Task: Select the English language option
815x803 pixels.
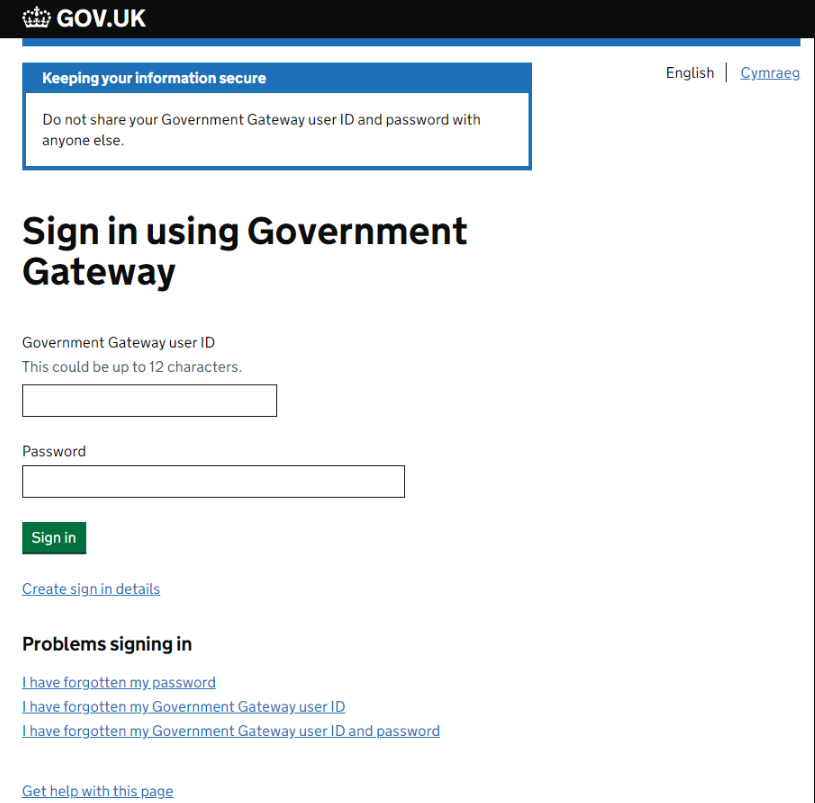Action: click(689, 73)
